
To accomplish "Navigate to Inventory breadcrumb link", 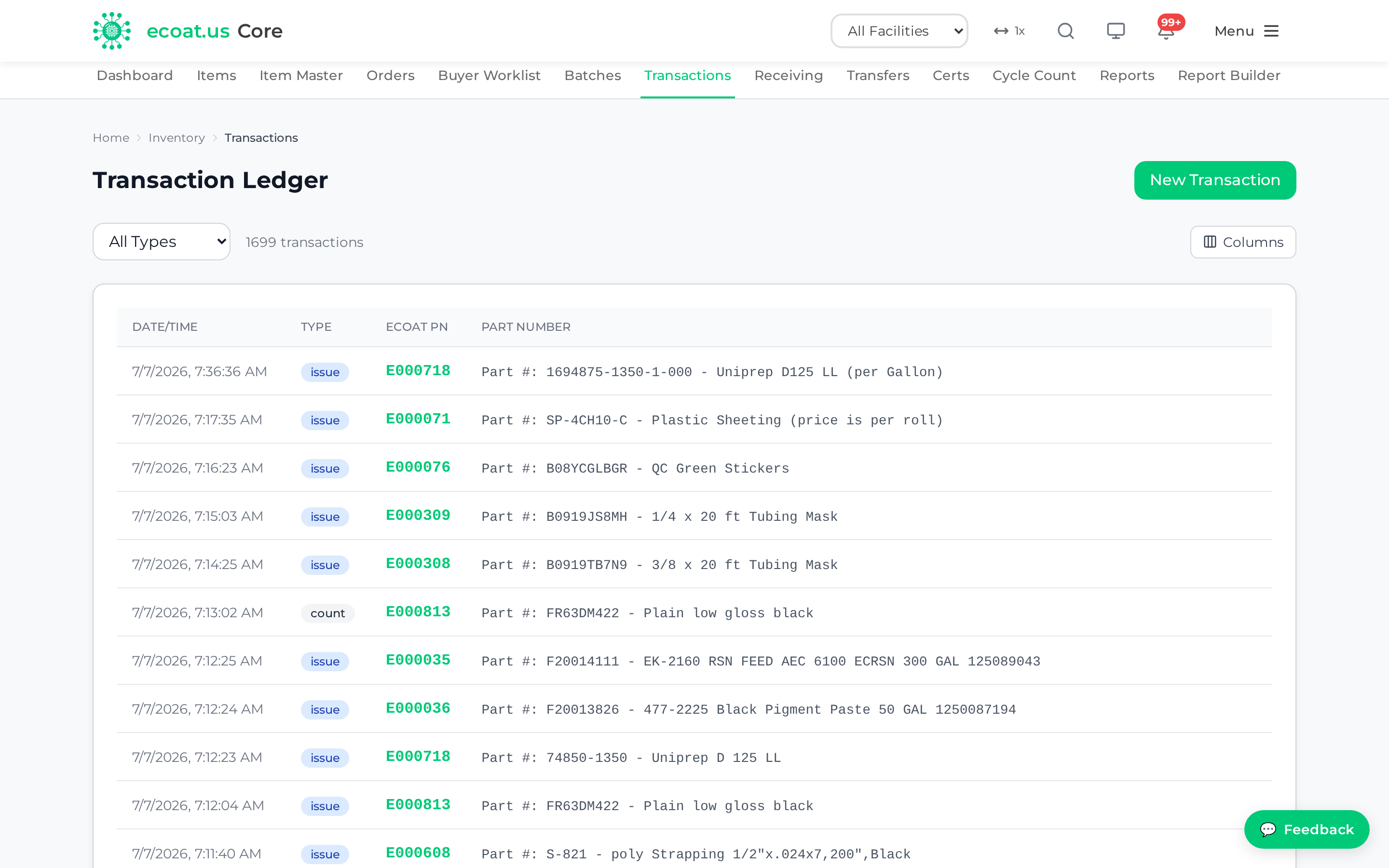I will [x=176, y=138].
